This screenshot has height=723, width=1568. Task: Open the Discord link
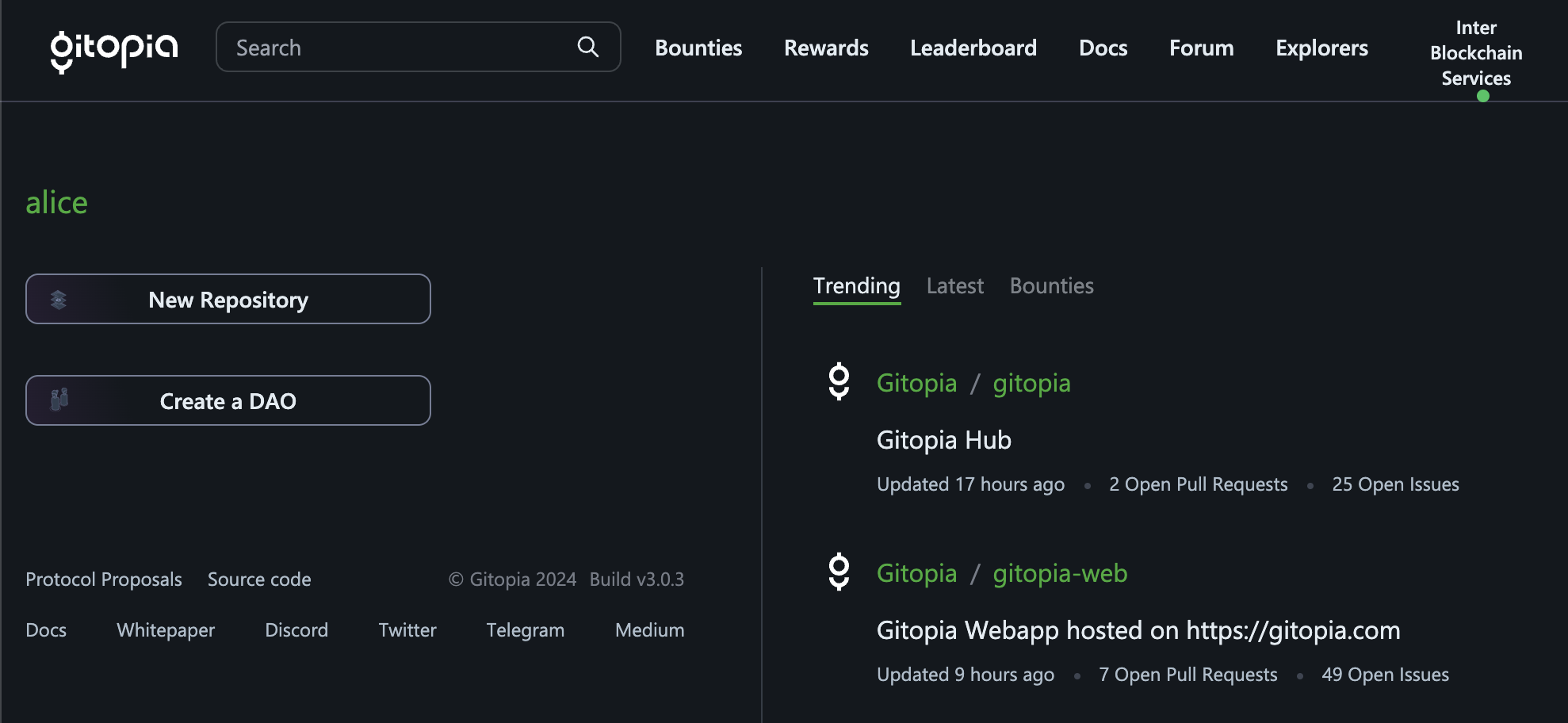pos(296,630)
